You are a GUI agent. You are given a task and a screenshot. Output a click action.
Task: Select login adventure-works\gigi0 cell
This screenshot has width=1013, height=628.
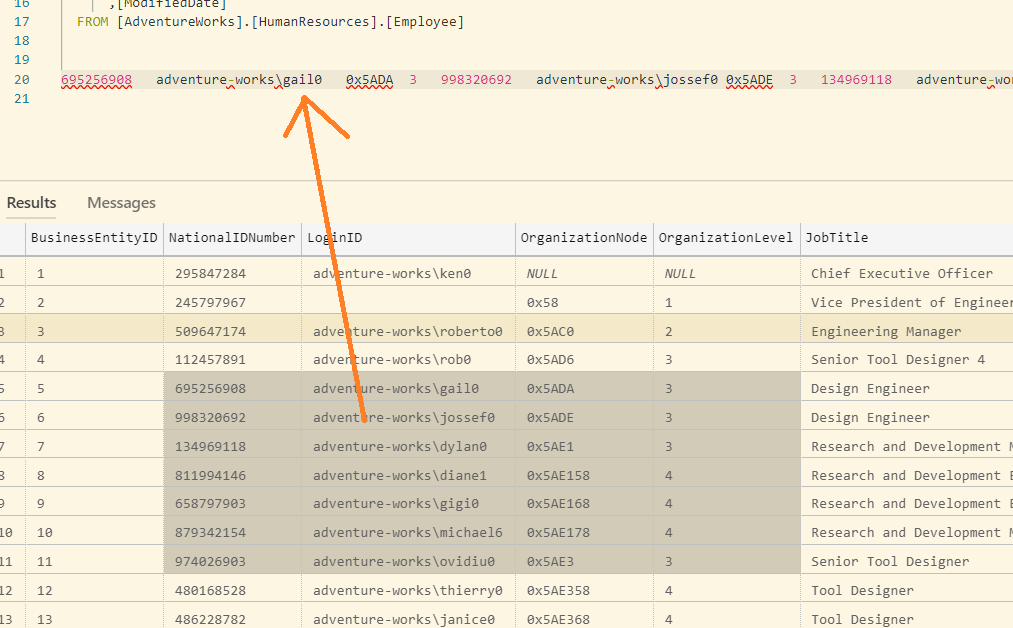point(408,503)
